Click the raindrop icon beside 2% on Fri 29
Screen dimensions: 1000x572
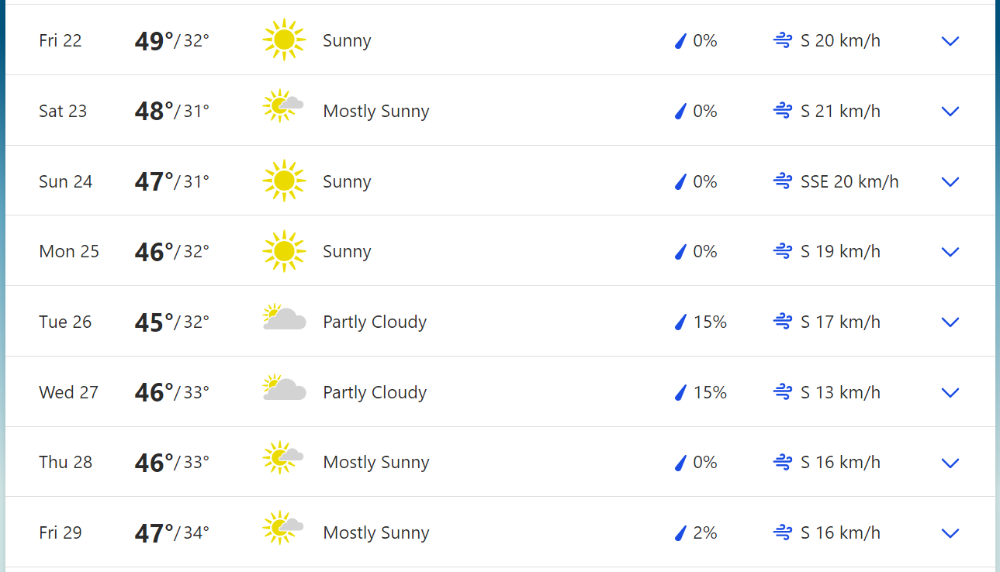[680, 532]
